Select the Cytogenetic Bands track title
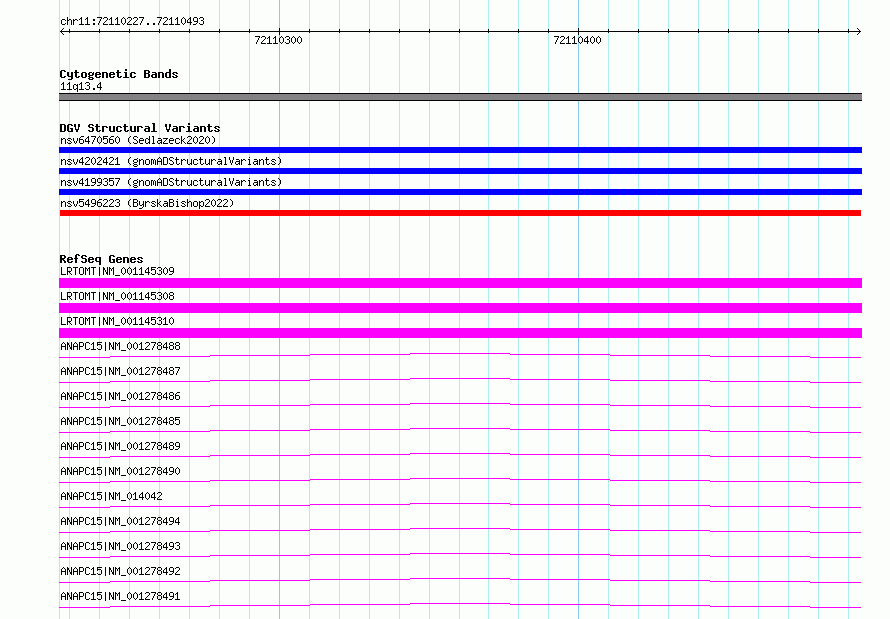The width and height of the screenshot is (890, 619). [x=119, y=74]
